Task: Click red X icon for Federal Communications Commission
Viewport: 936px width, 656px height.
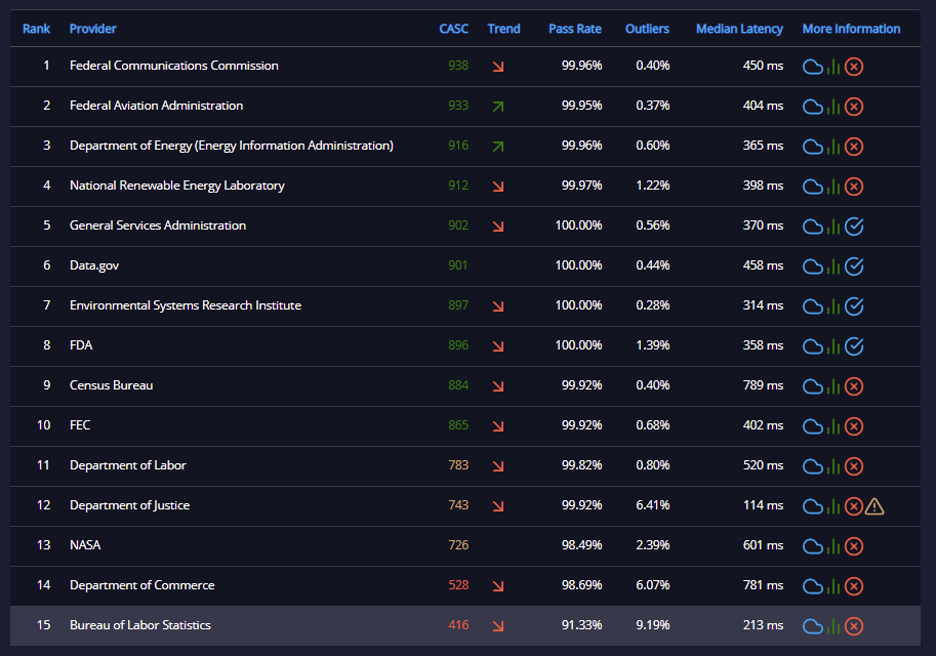Action: coord(854,67)
